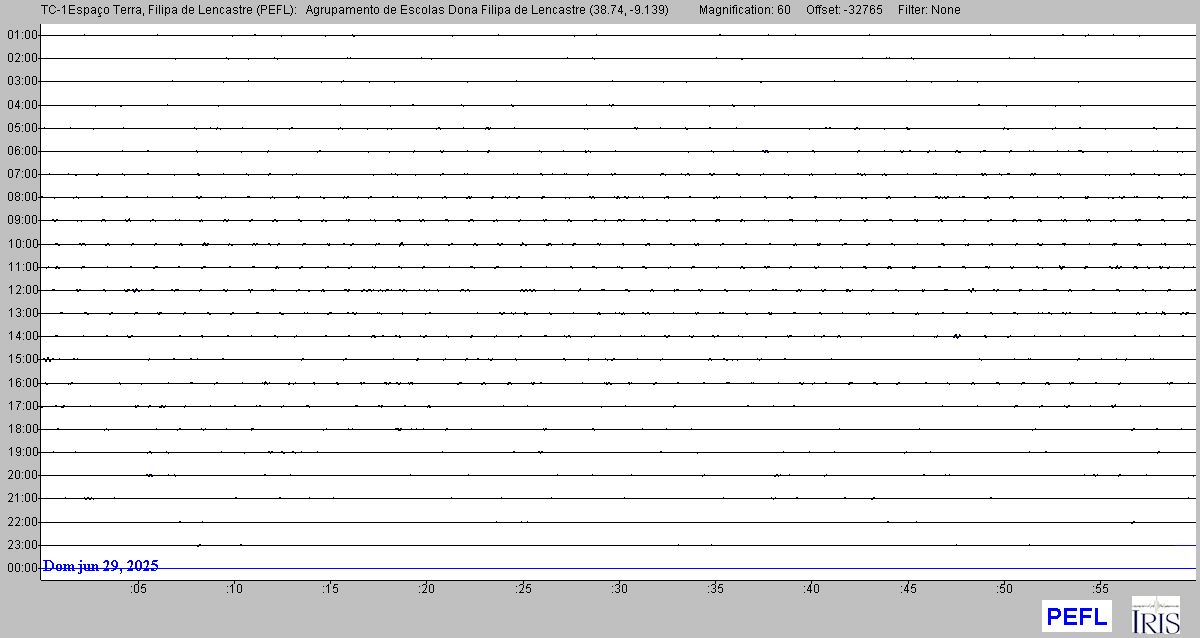This screenshot has height=638, width=1200.
Task: Select the 12:00 hour label
Action: tap(22, 290)
